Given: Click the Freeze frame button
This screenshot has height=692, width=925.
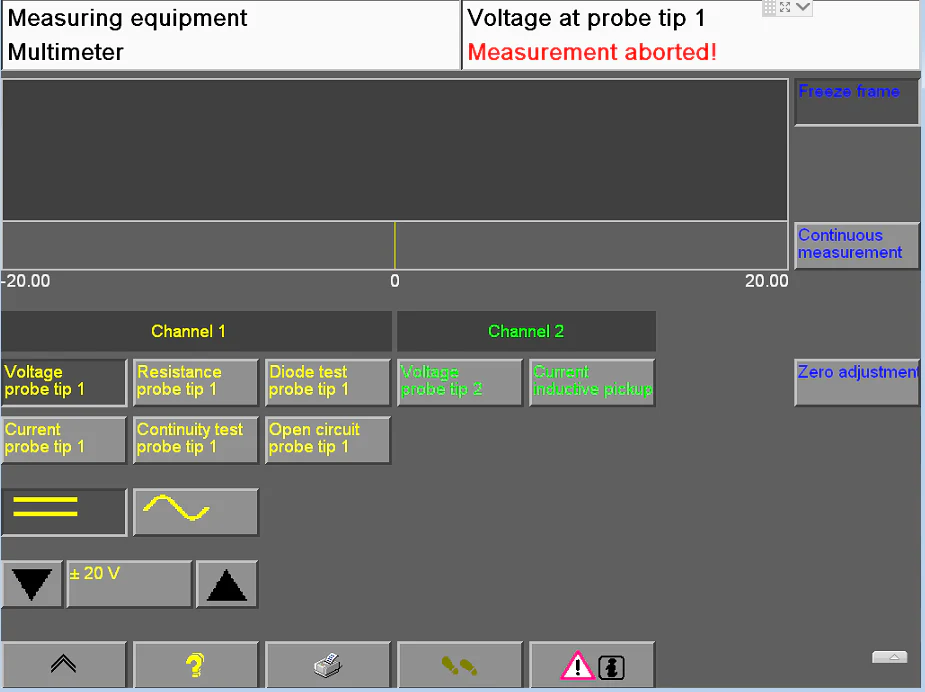Looking at the screenshot, I should (x=857, y=103).
